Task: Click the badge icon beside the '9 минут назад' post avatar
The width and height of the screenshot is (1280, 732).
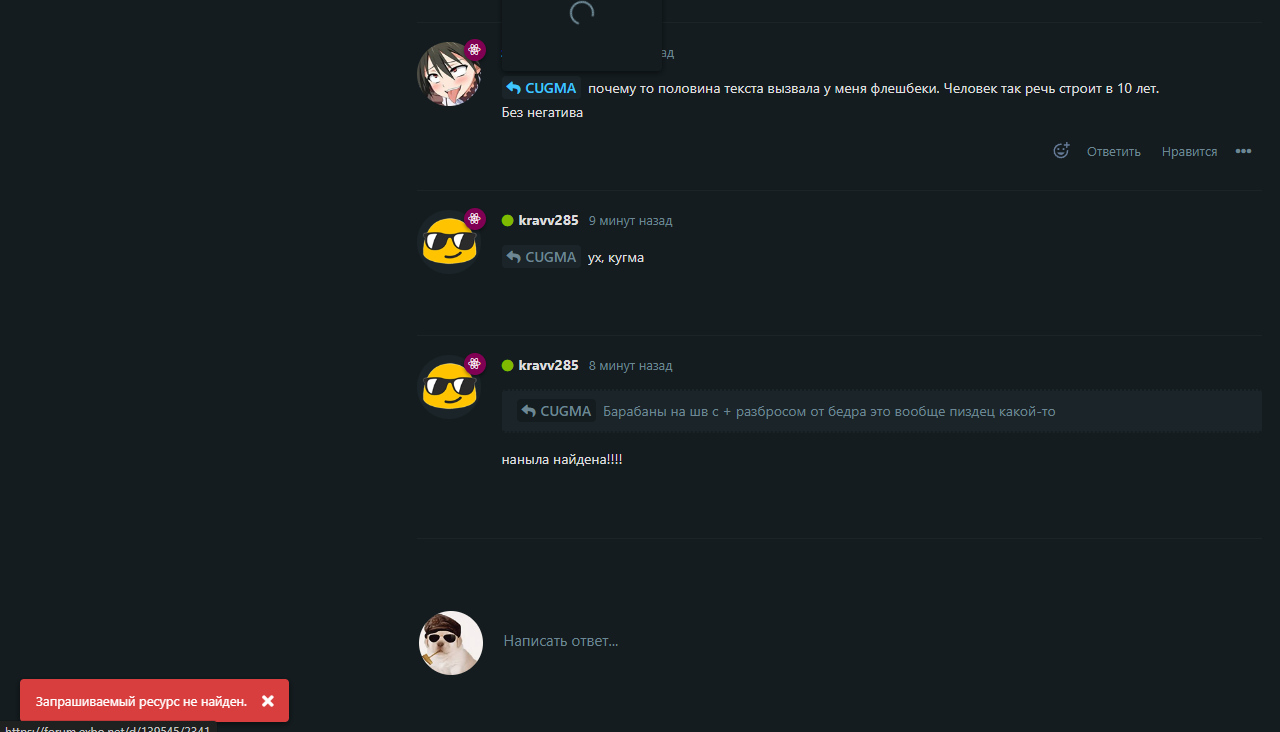Action: tap(475, 218)
